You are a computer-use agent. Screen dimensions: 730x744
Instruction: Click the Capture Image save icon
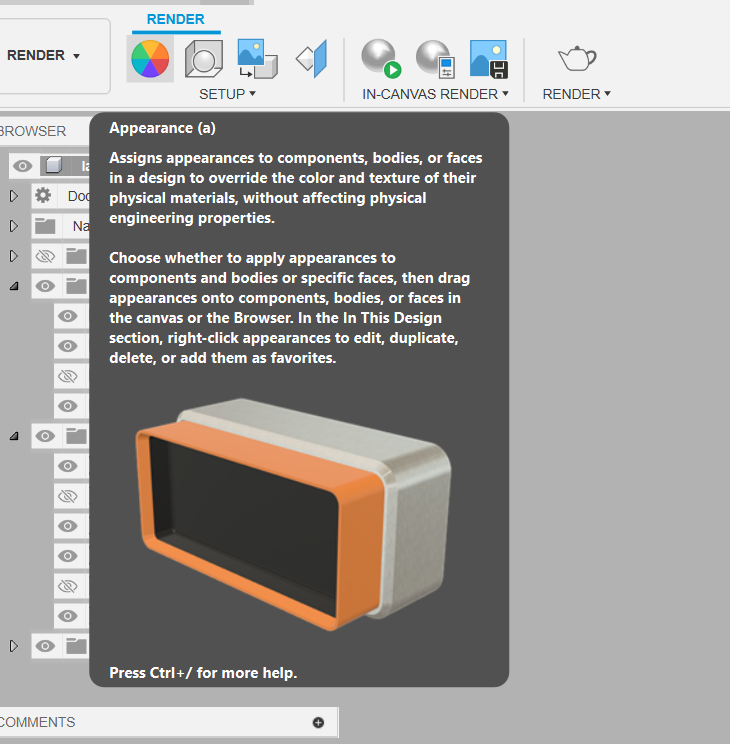tap(489, 59)
